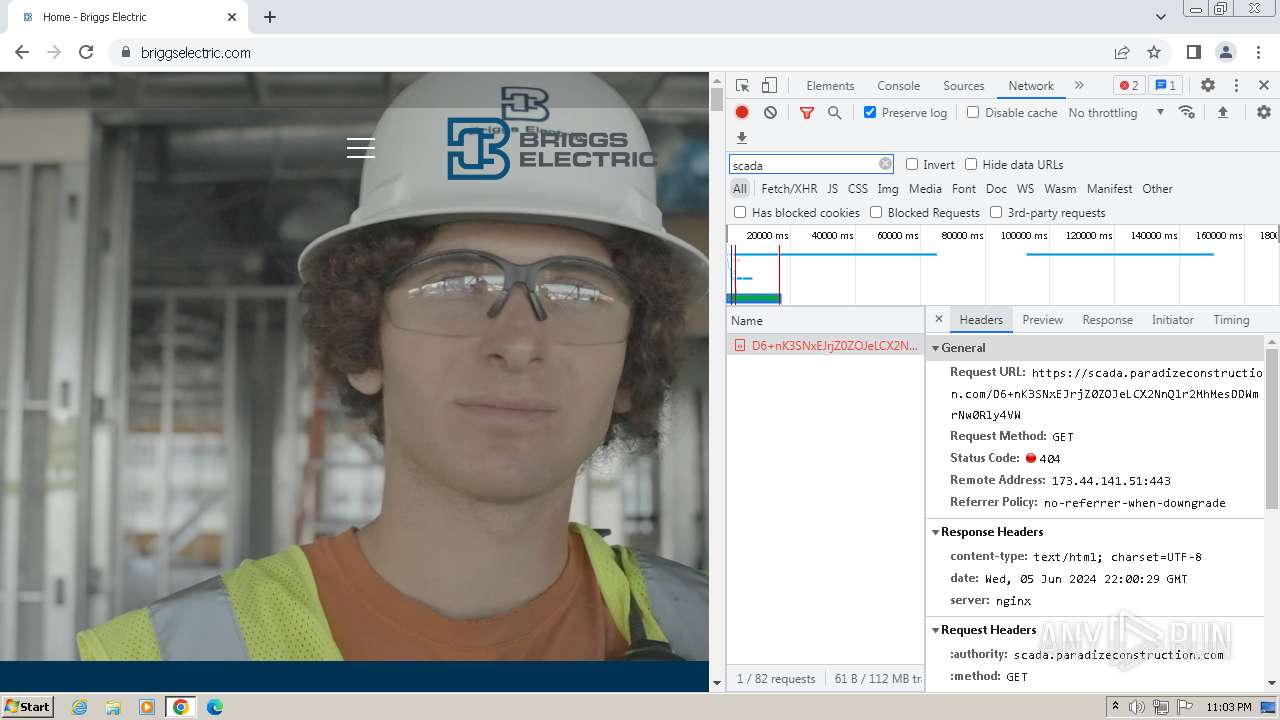This screenshot has height=720, width=1280.
Task: Toggle Preserve log checkbox
Action: pyautogui.click(x=870, y=112)
